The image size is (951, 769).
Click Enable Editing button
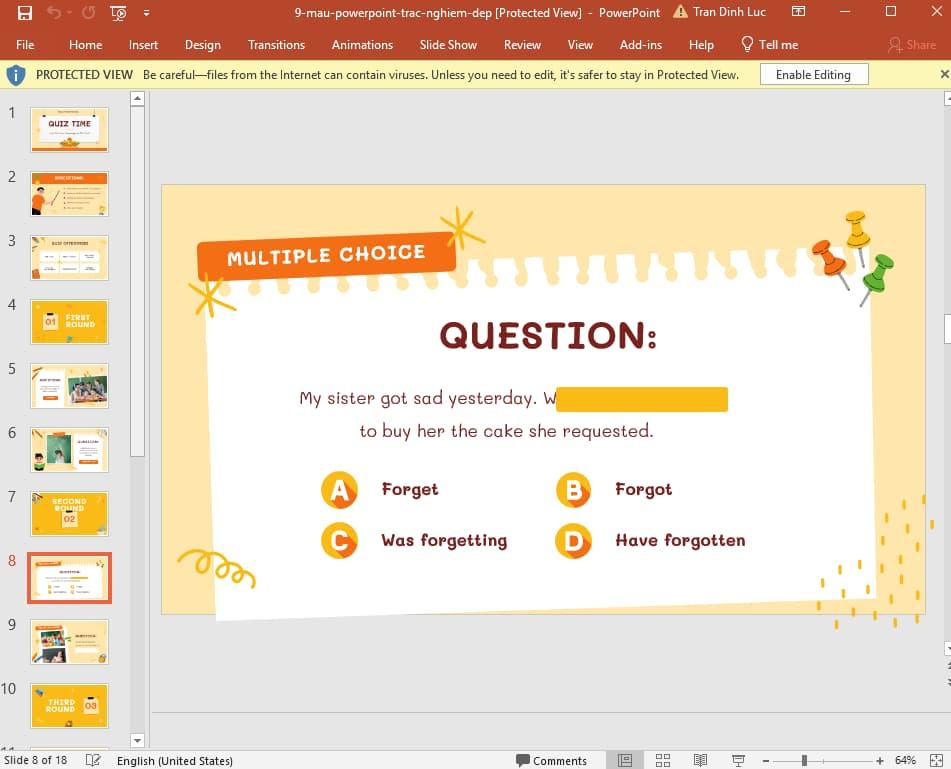[813, 75]
